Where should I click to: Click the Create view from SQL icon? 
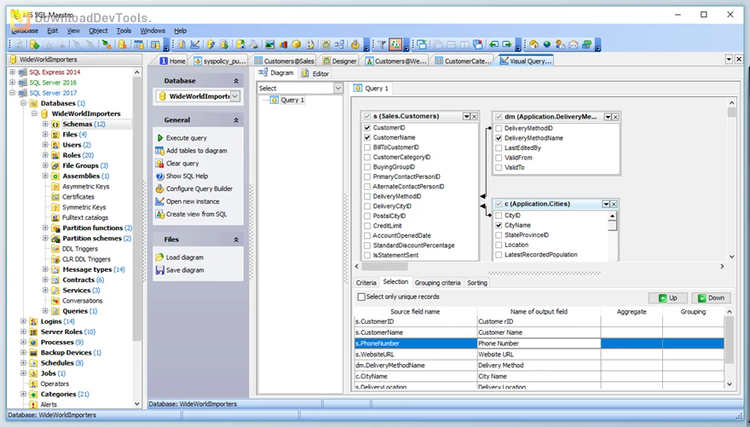click(160, 214)
